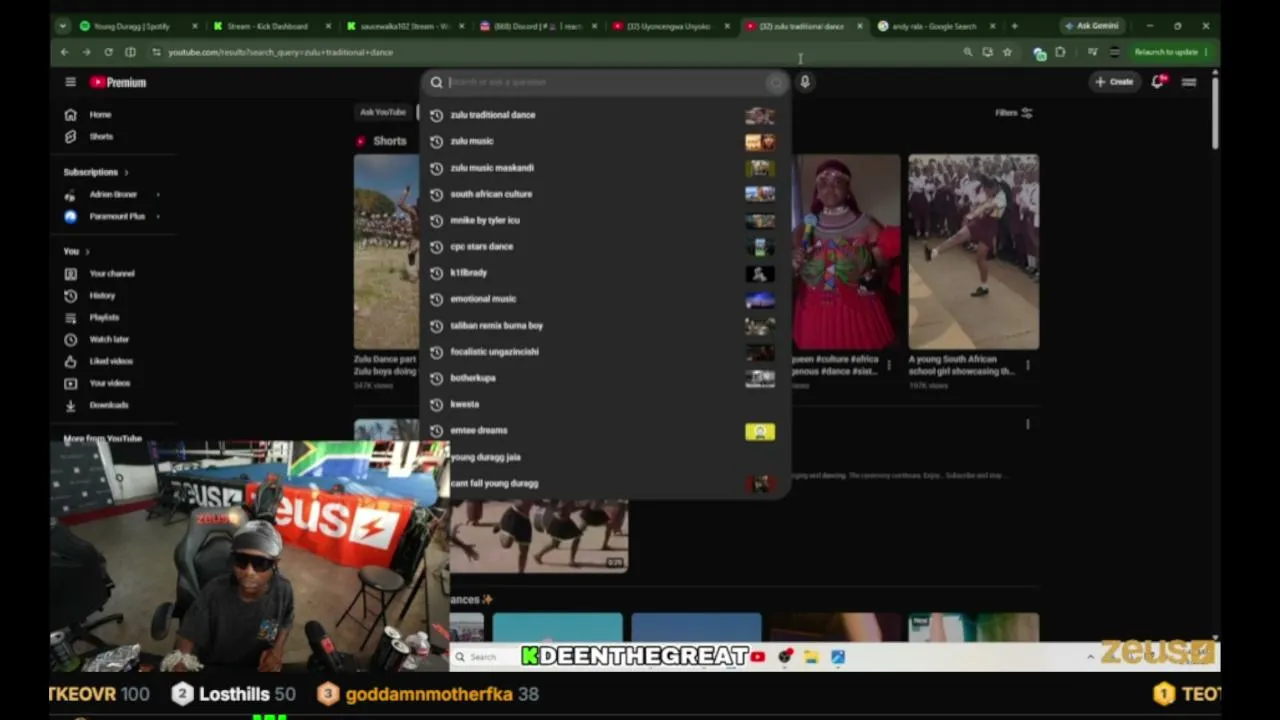The image size is (1280, 720).
Task: Click the browser forward arrow
Action: pos(86,52)
